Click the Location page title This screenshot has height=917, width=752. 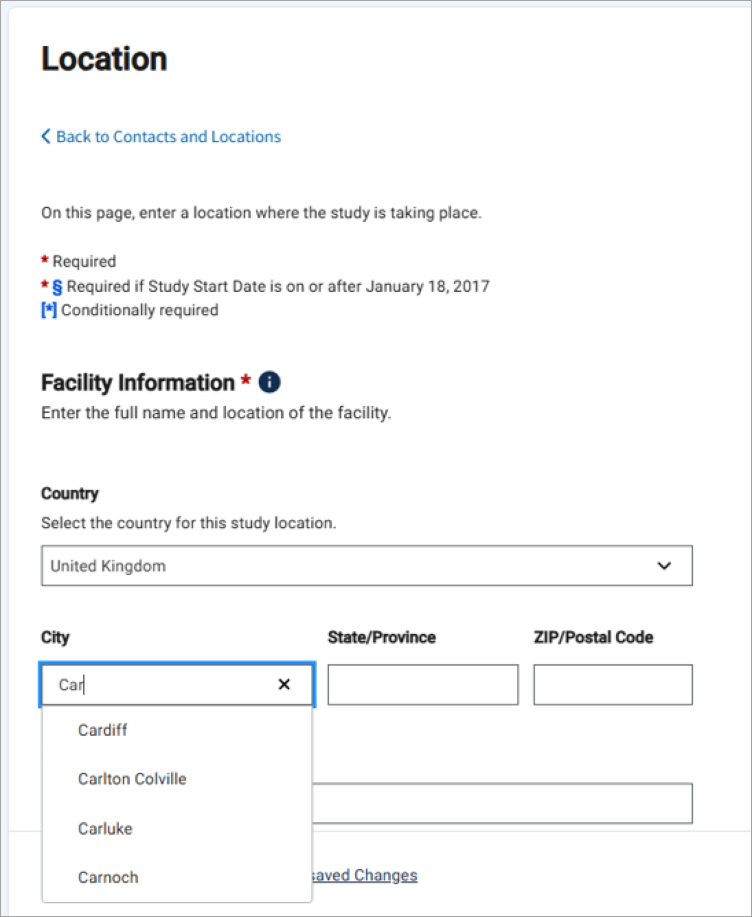pos(104,60)
